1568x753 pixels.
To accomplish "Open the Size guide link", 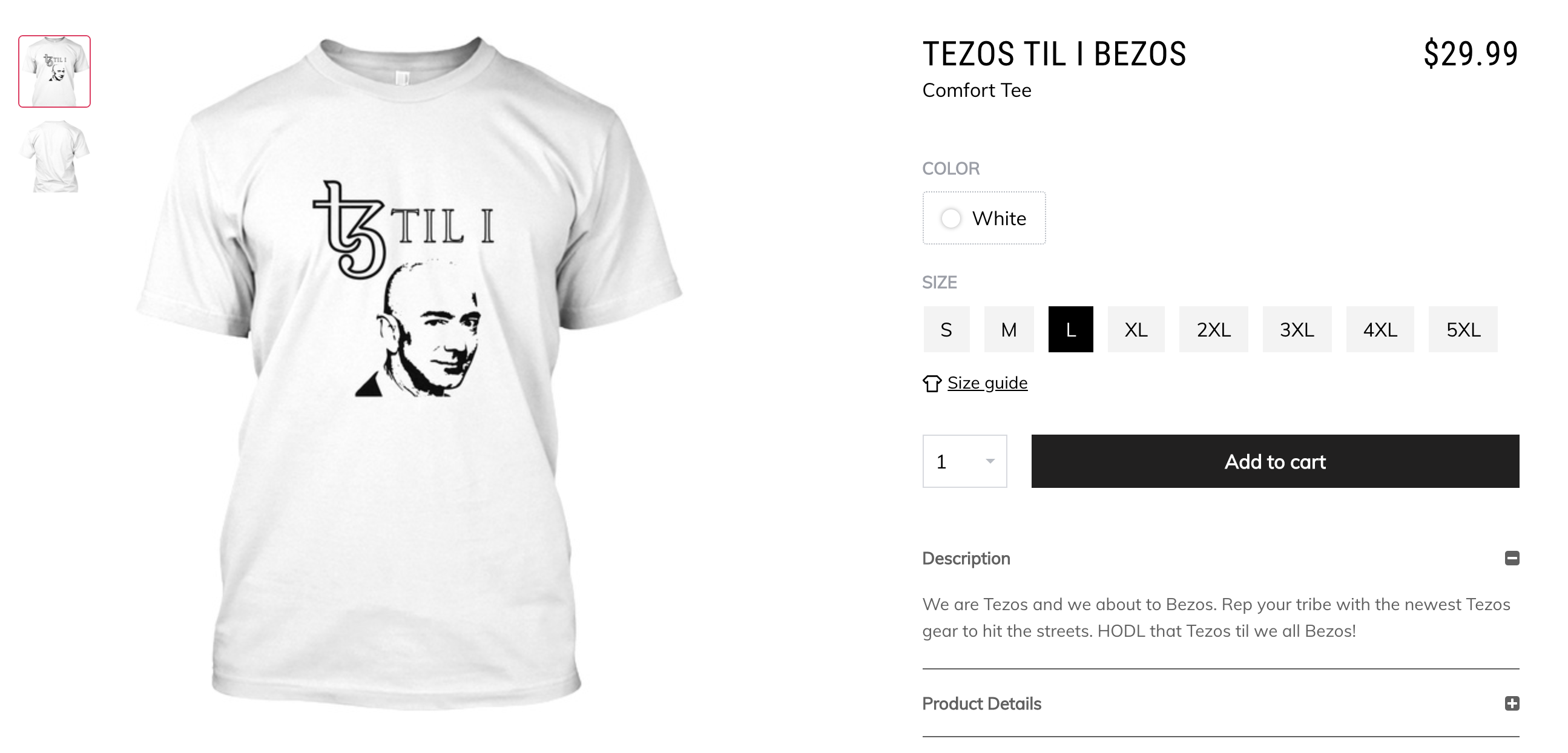I will pos(987,383).
